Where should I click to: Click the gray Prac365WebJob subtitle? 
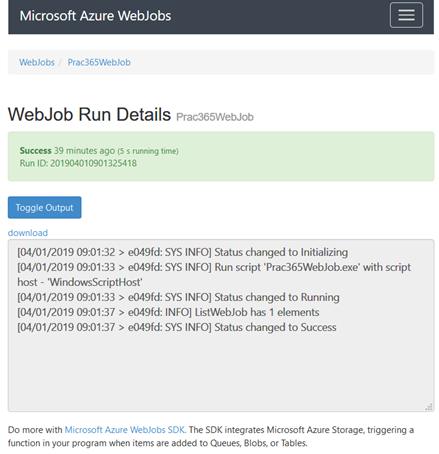point(215,117)
